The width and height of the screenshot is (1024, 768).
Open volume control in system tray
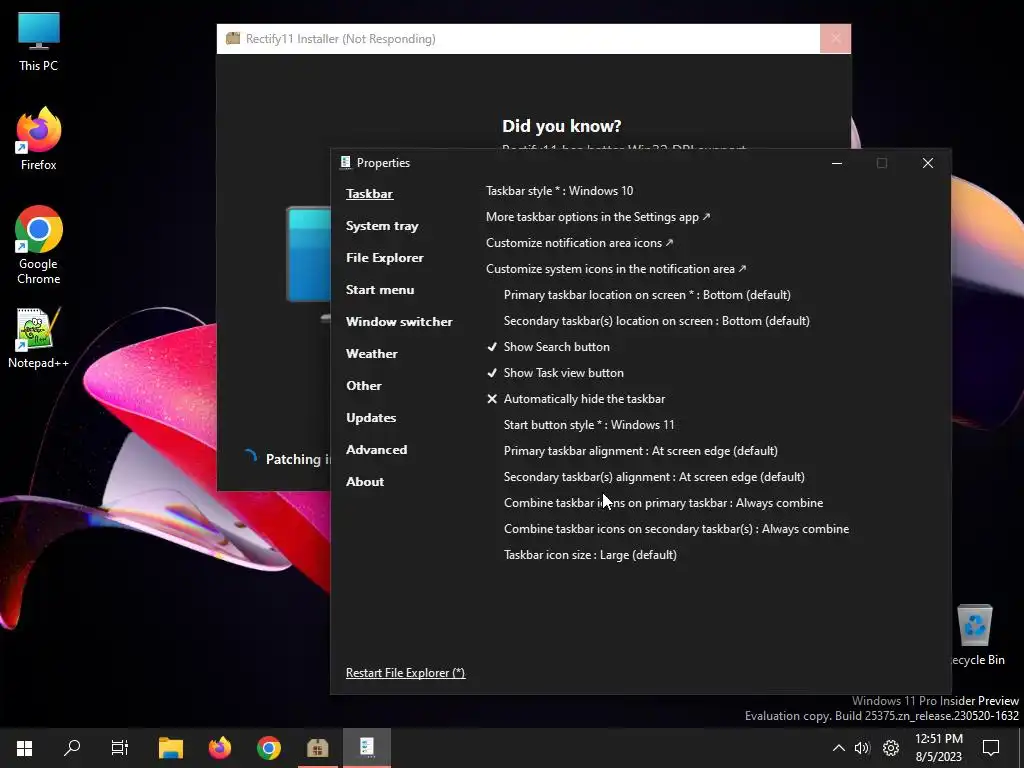pos(863,748)
